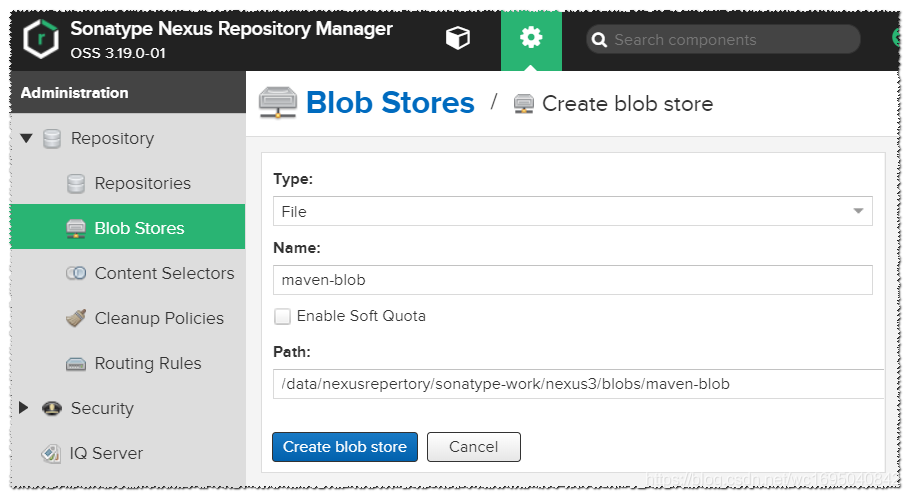Click the Blob Stores sidebar icon

pyautogui.click(x=76, y=229)
